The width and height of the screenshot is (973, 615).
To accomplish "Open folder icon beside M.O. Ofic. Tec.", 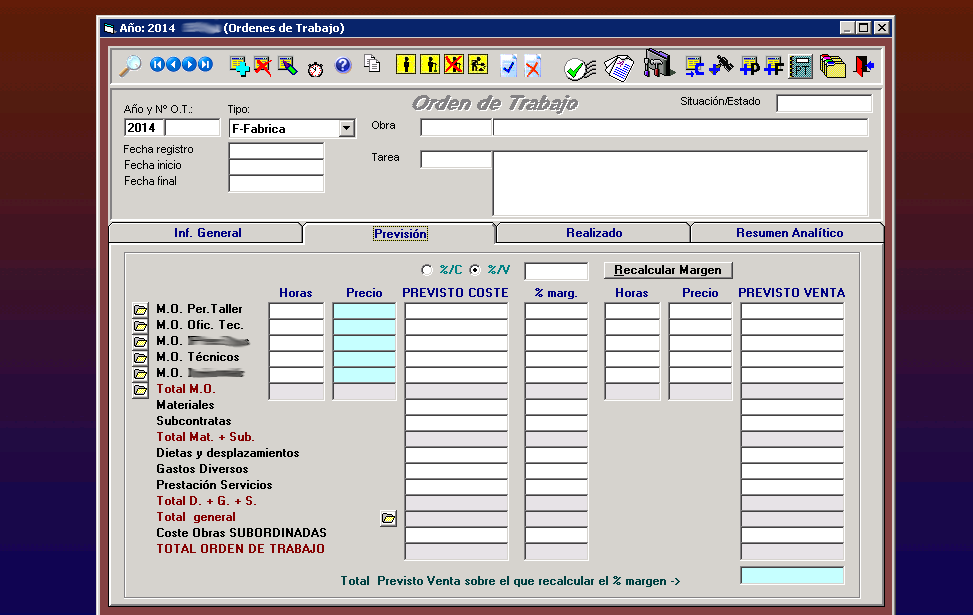I will coord(140,325).
